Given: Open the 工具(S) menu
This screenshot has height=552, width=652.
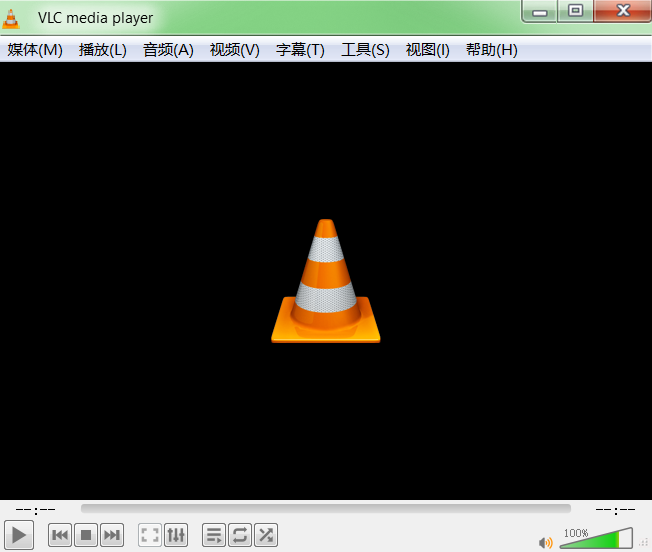Looking at the screenshot, I should pyautogui.click(x=365, y=50).
